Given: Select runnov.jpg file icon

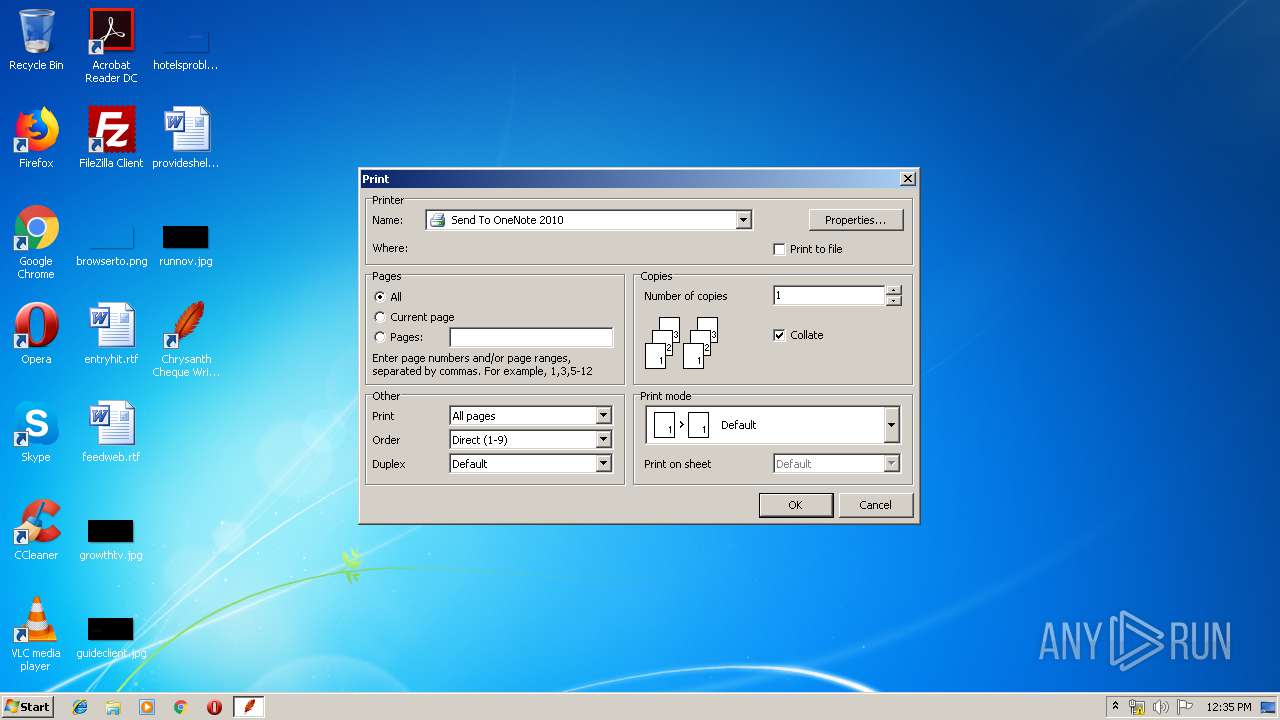Looking at the screenshot, I should click(186, 247).
